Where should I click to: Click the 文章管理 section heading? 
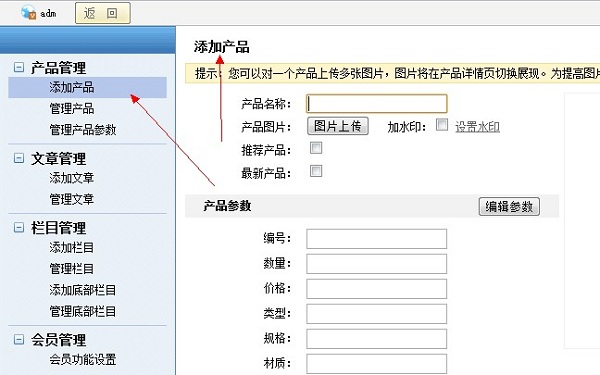tap(59, 158)
